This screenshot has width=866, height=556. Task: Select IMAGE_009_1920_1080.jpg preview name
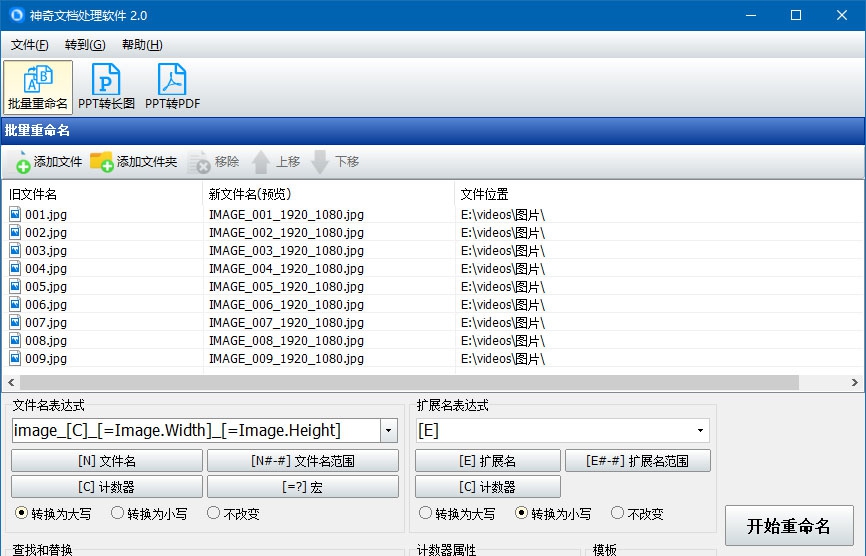[286, 358]
